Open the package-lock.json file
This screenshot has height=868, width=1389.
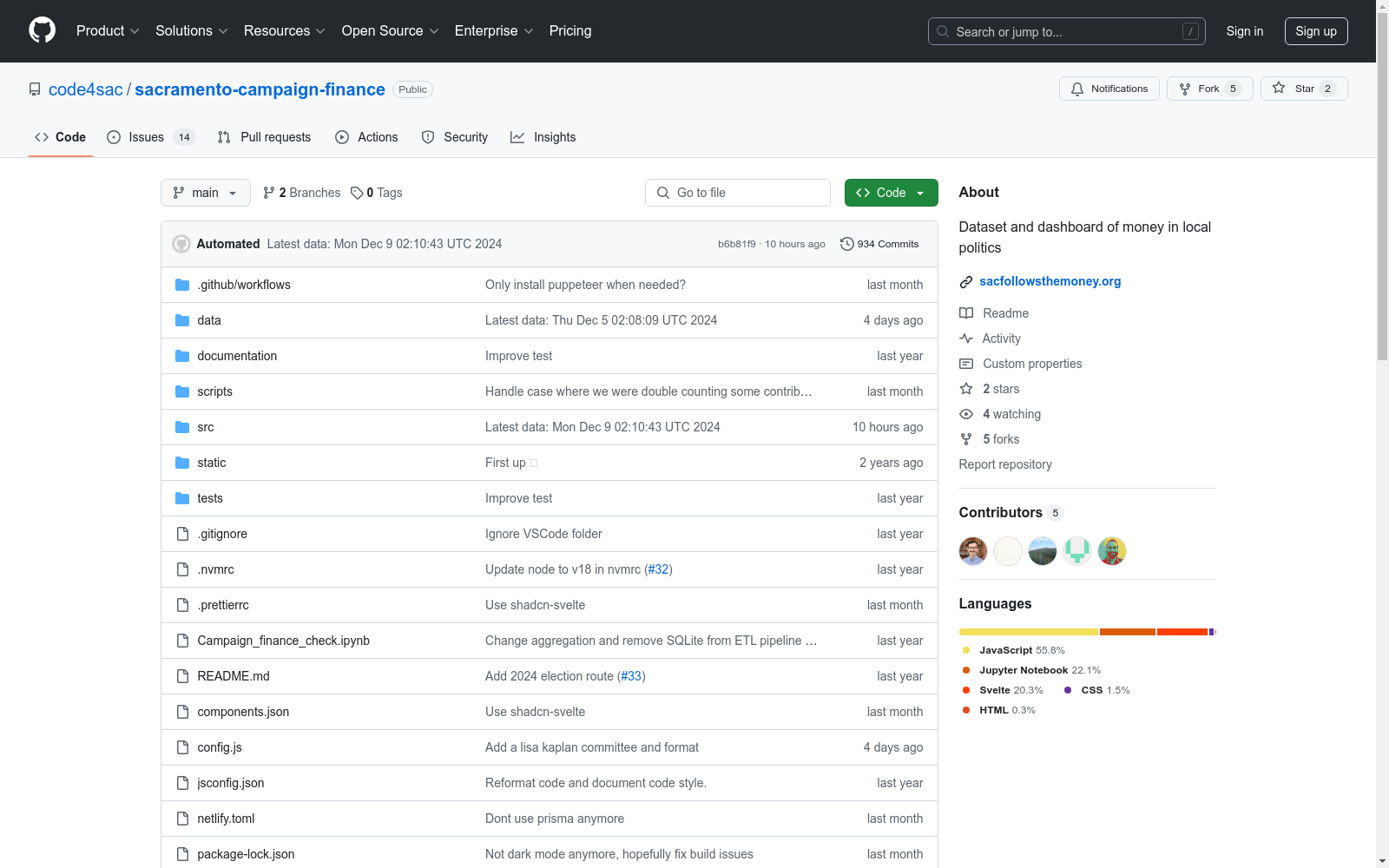246,854
